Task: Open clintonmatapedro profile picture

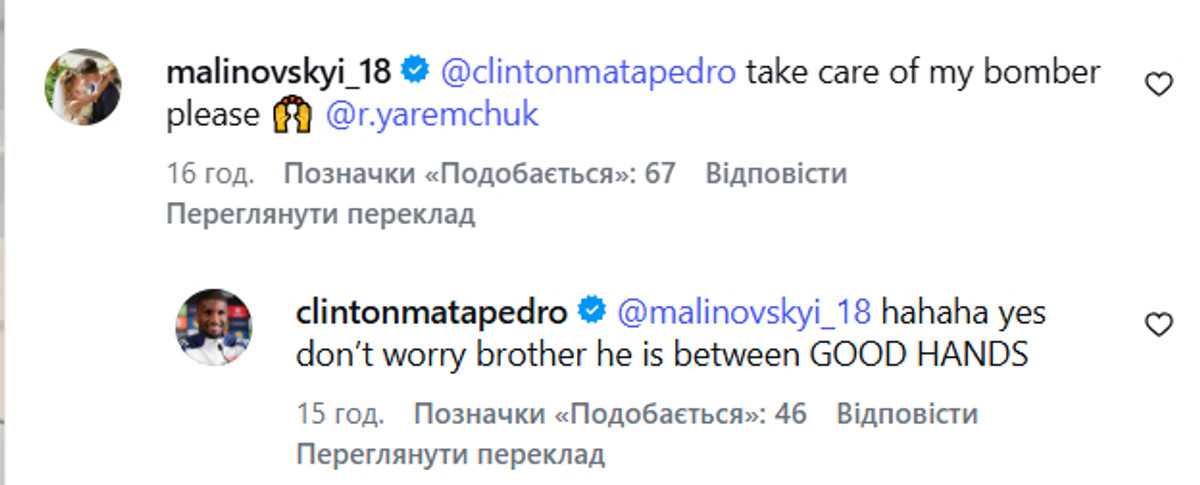Action: [214, 326]
